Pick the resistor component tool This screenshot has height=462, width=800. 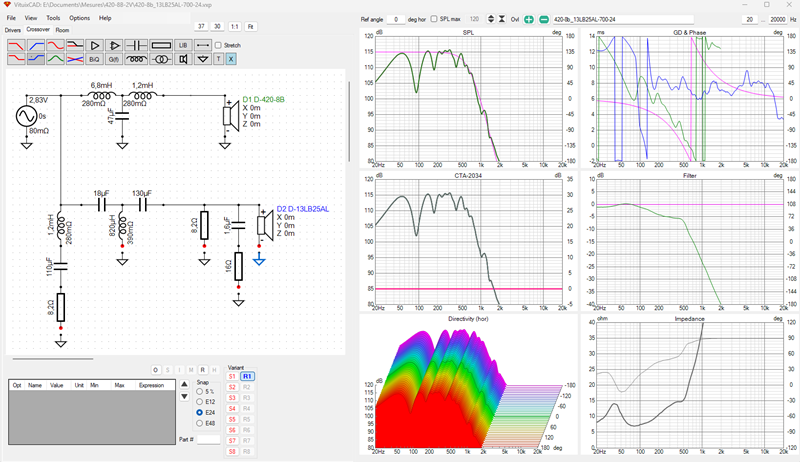point(161,45)
